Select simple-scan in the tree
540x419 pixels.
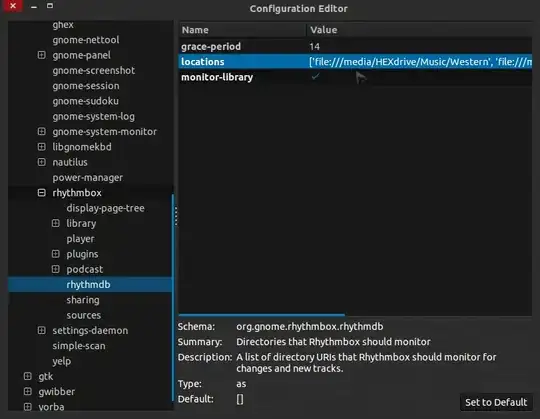[x=79, y=346]
